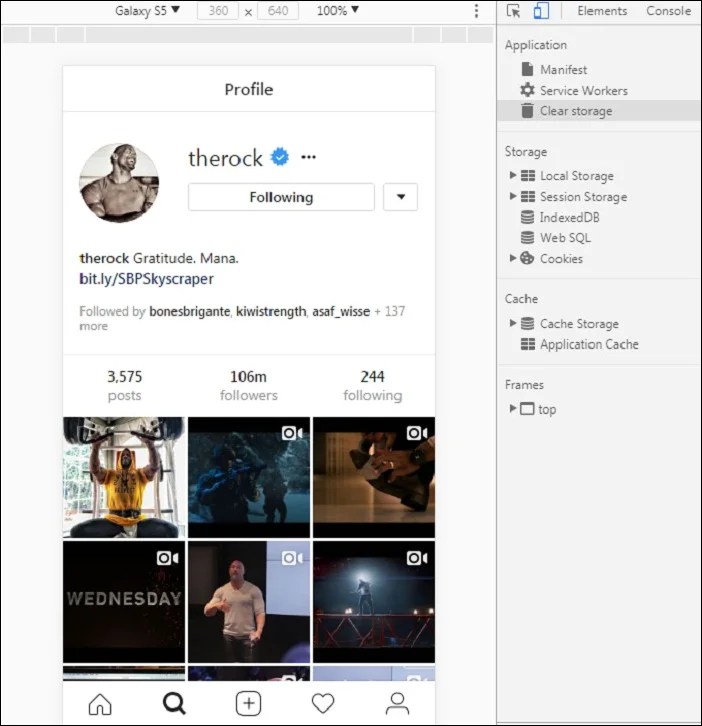Select Cache Storage entry
This screenshot has width=702, height=726.
click(x=579, y=324)
